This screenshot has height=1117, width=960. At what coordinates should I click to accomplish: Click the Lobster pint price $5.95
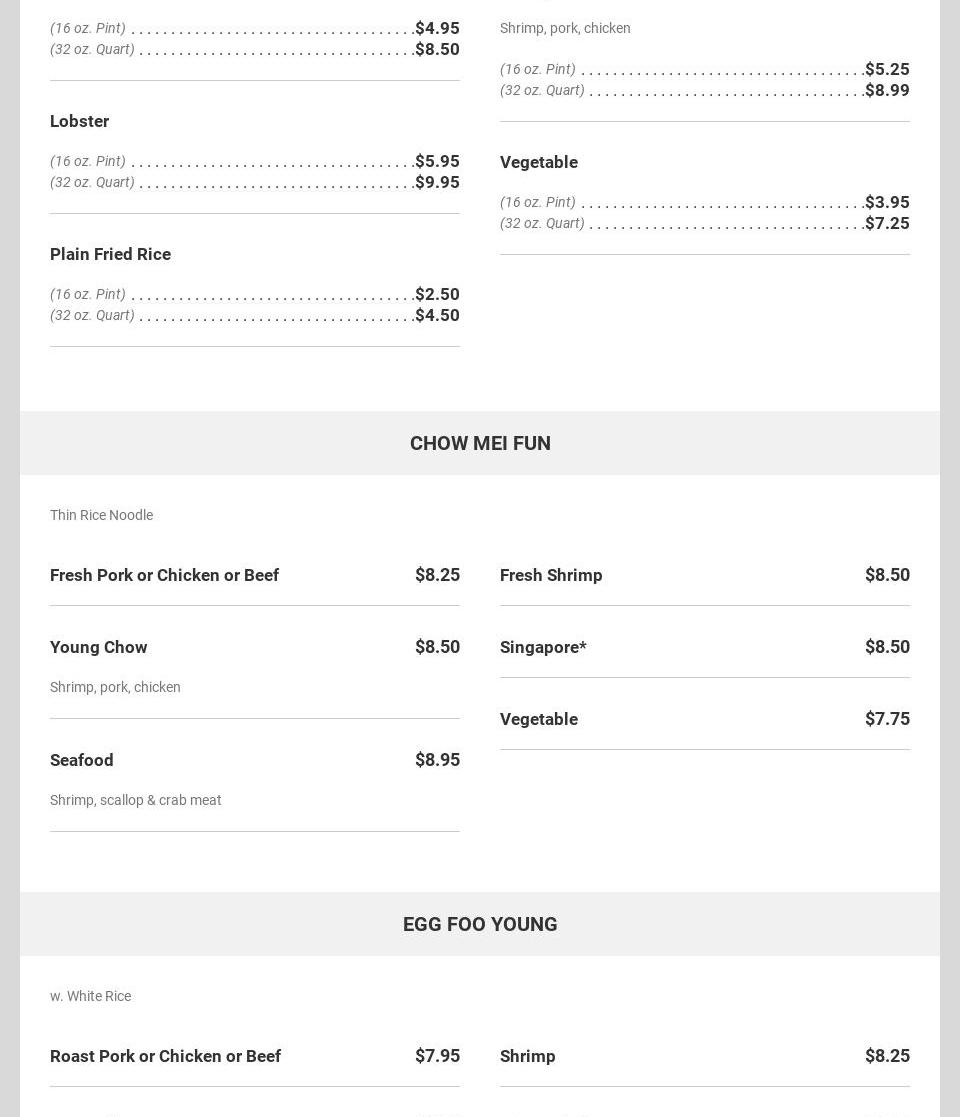[x=437, y=161]
